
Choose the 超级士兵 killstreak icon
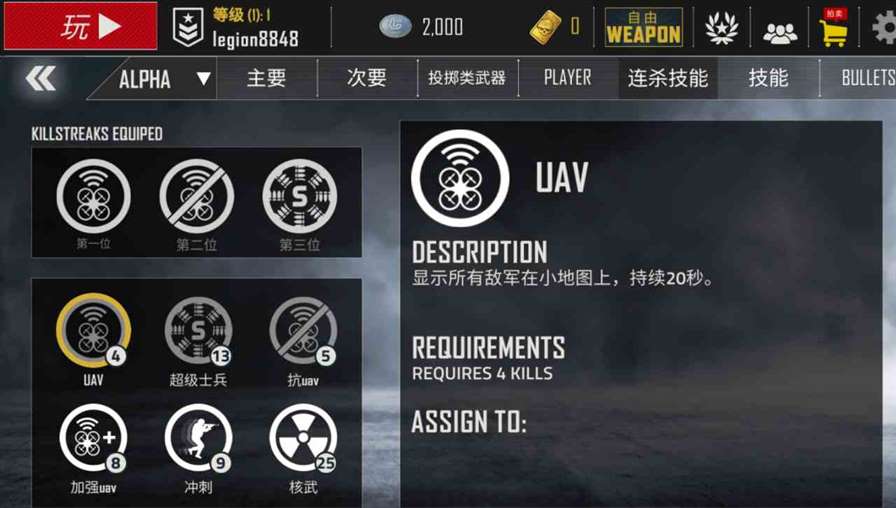[x=198, y=331]
